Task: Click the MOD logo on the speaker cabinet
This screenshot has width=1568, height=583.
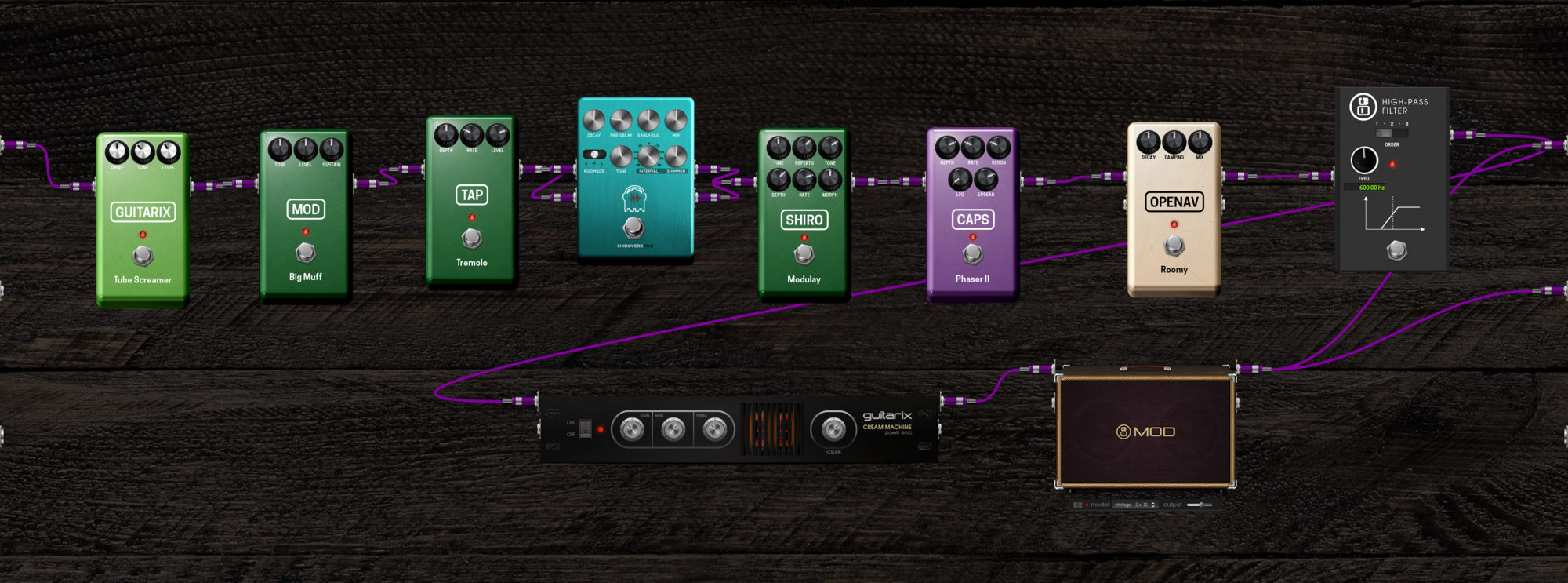Action: point(1145,432)
